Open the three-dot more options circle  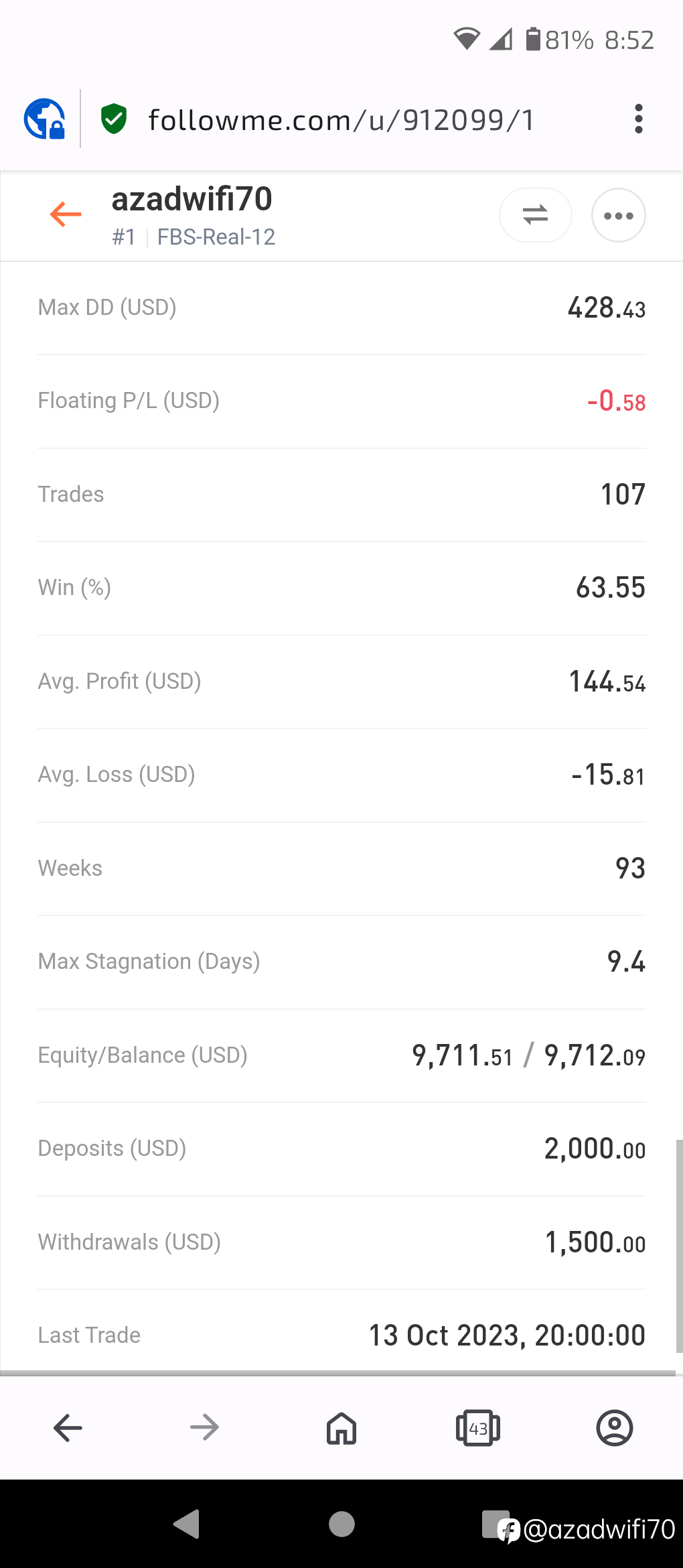click(x=618, y=215)
